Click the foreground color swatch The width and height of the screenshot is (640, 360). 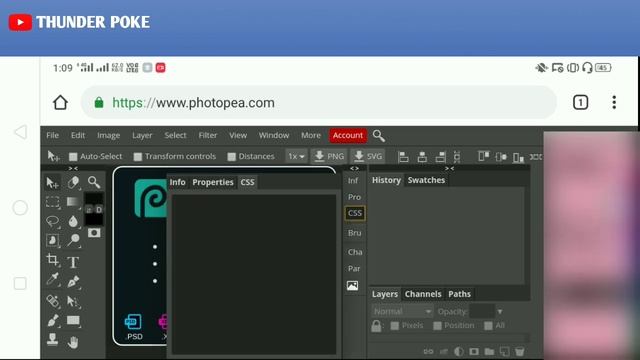coord(93,199)
